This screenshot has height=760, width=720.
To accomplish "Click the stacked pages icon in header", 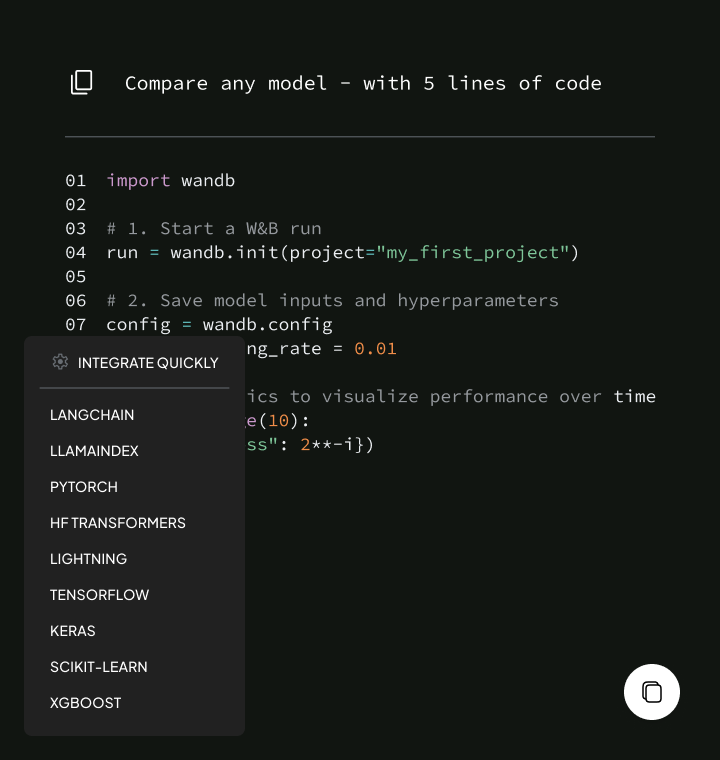I will pyautogui.click(x=81, y=82).
